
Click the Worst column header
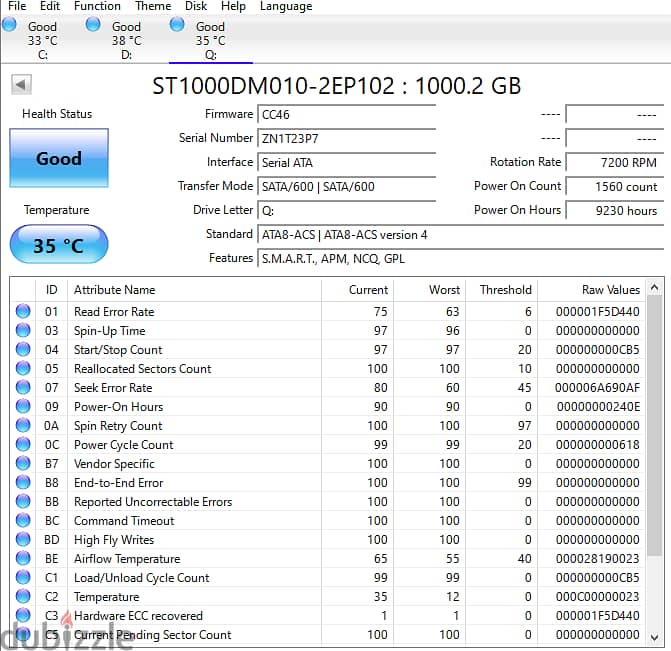[430, 290]
